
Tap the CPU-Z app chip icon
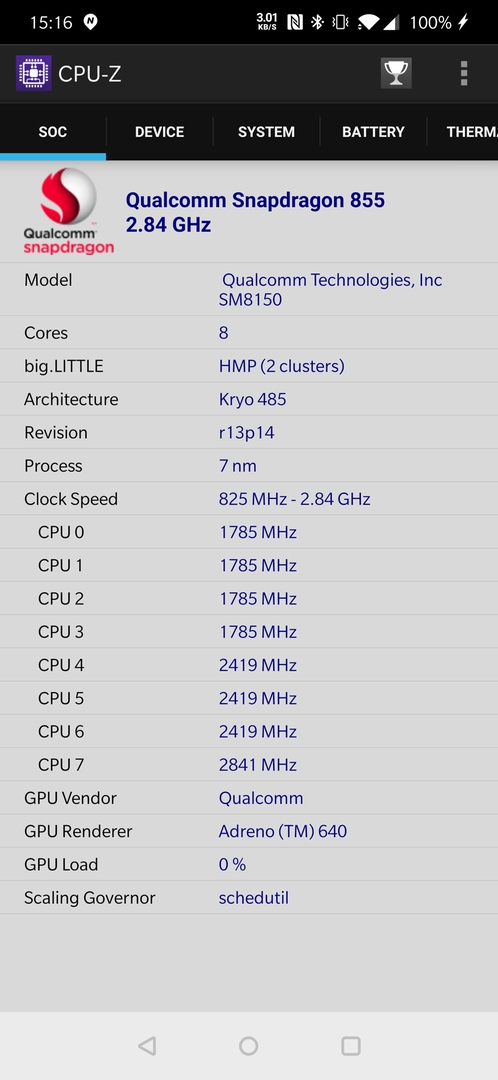pyautogui.click(x=34, y=73)
